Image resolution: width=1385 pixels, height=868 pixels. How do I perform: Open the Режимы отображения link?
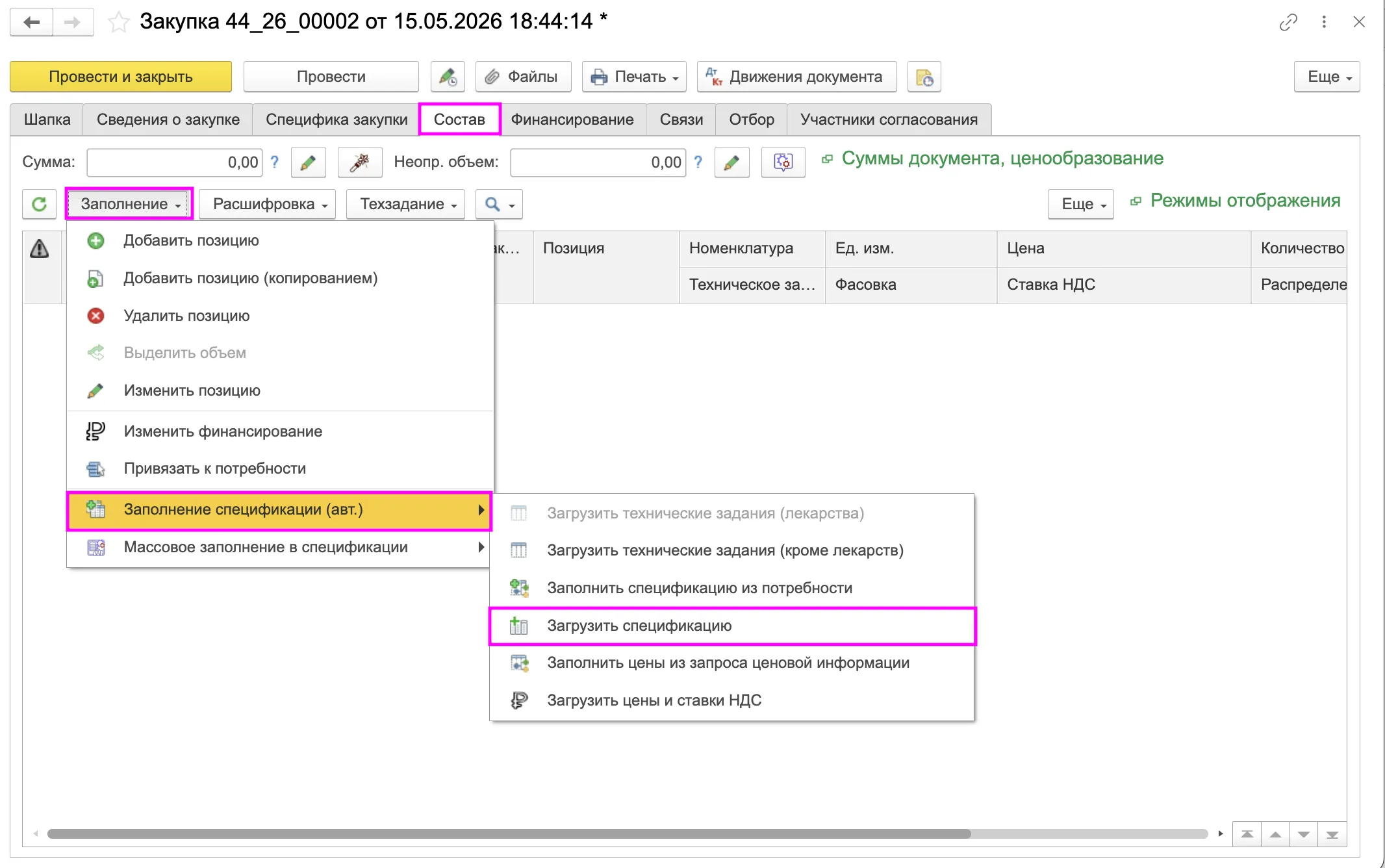coord(1245,200)
